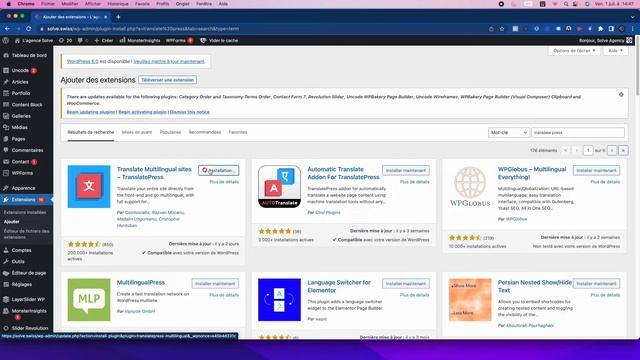Screen dimensions: 640x360
Task: Click browser reload button
Action: [29, 29]
